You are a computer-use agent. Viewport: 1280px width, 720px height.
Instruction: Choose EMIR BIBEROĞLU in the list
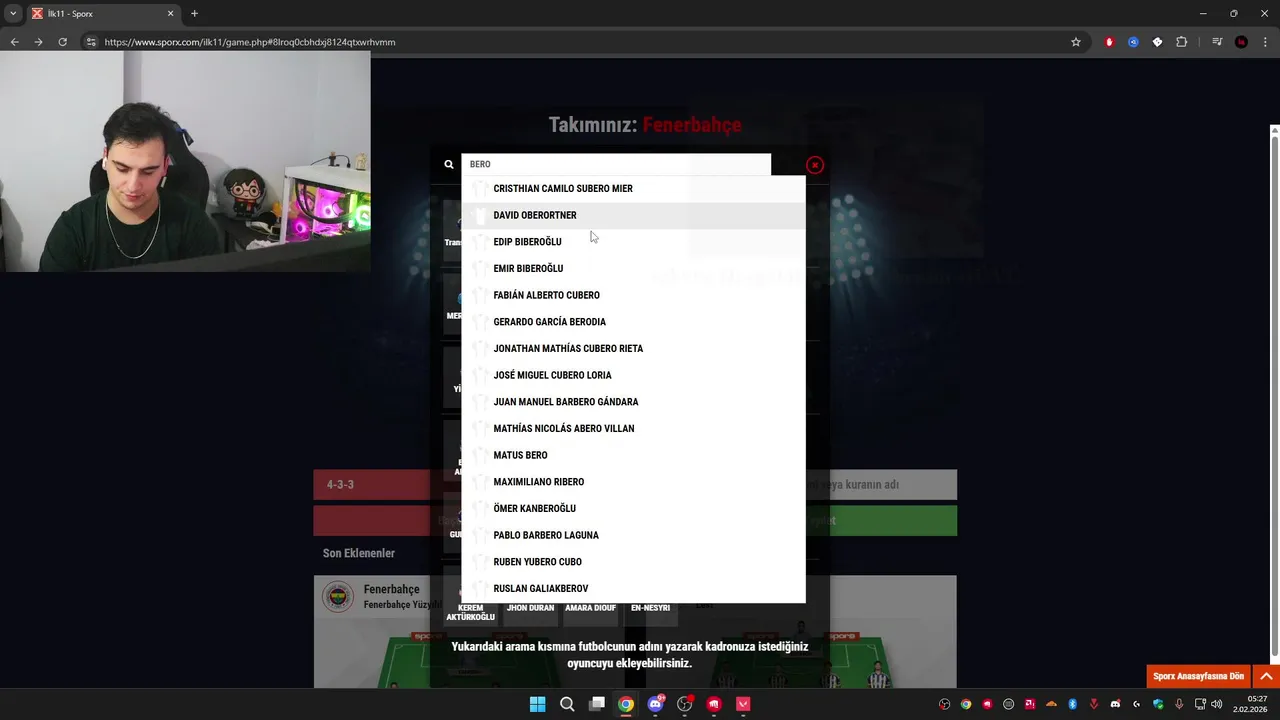pyautogui.click(x=634, y=268)
